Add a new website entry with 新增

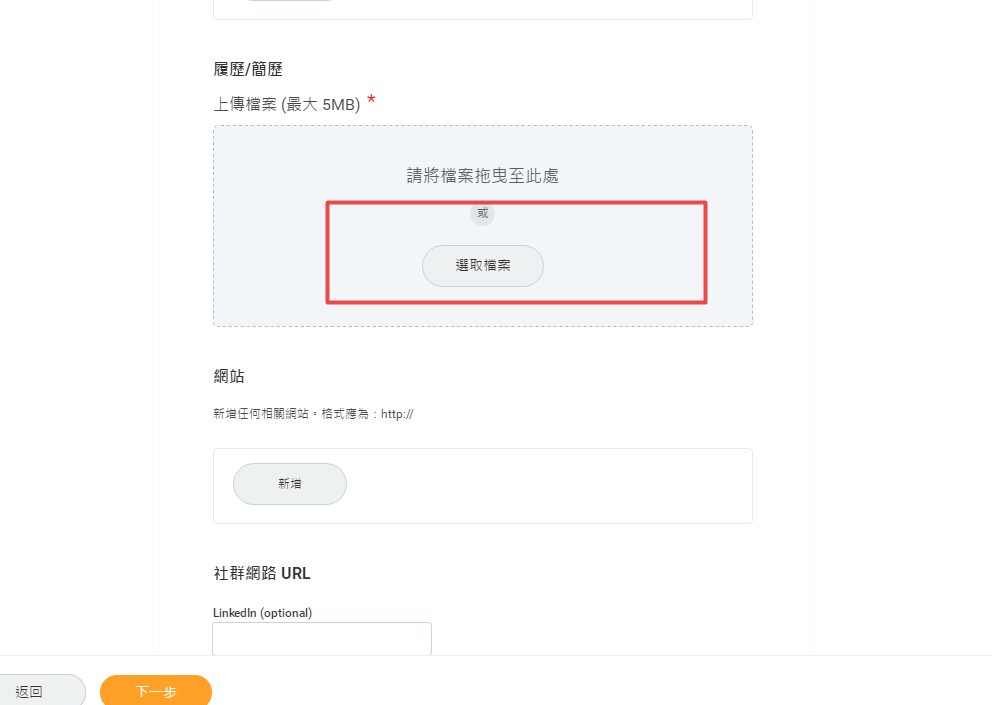point(289,483)
